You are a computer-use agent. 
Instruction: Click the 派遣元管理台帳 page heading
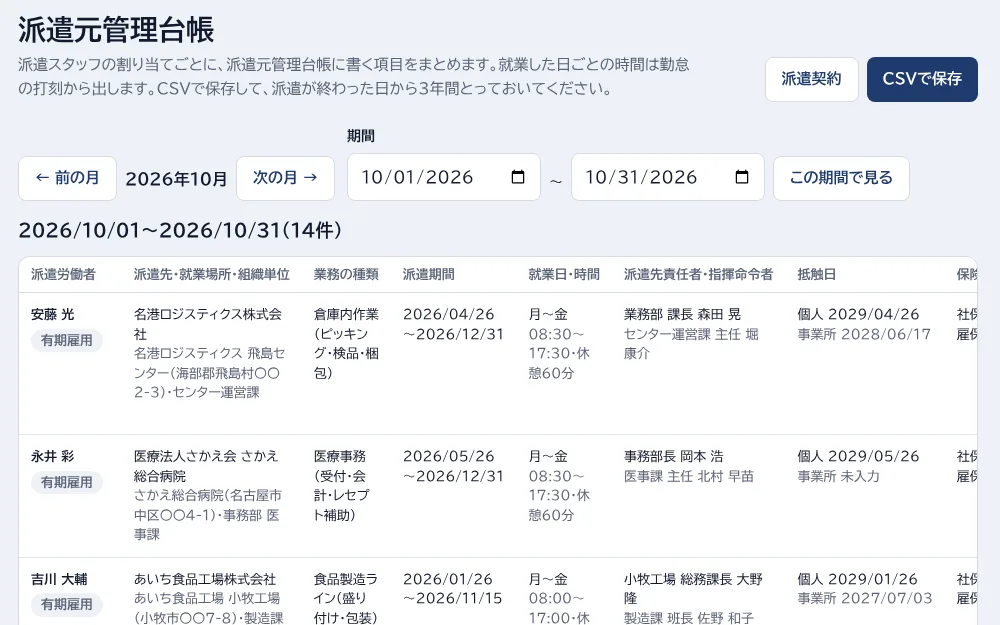pyautogui.click(x=116, y=30)
